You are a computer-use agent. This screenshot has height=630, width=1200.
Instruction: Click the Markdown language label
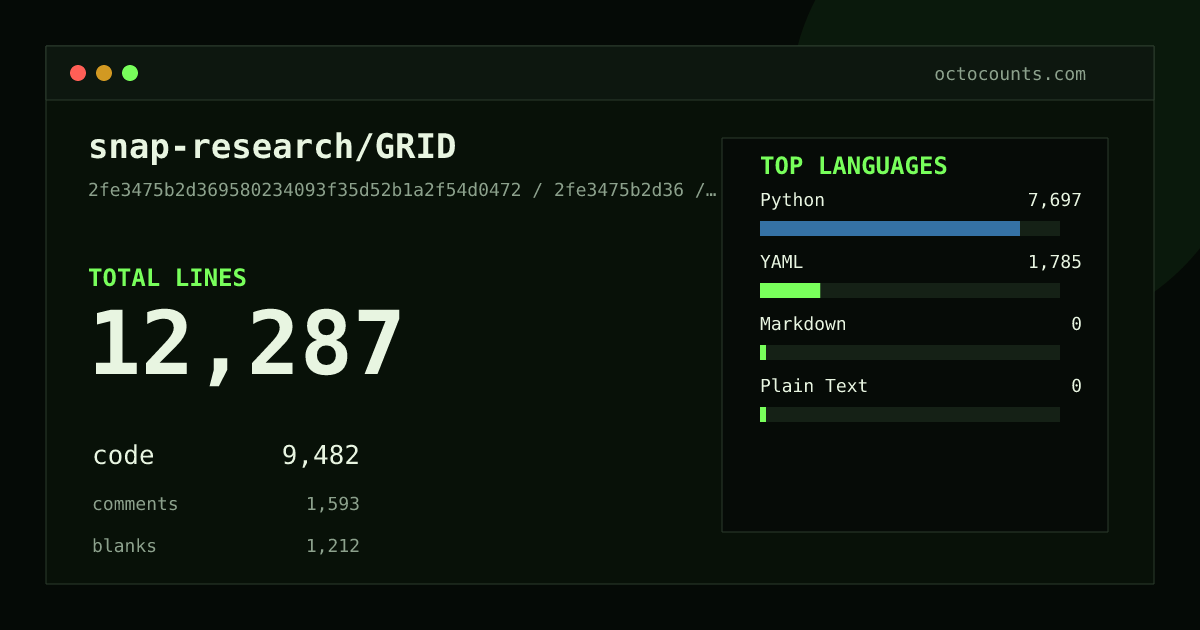point(803,324)
